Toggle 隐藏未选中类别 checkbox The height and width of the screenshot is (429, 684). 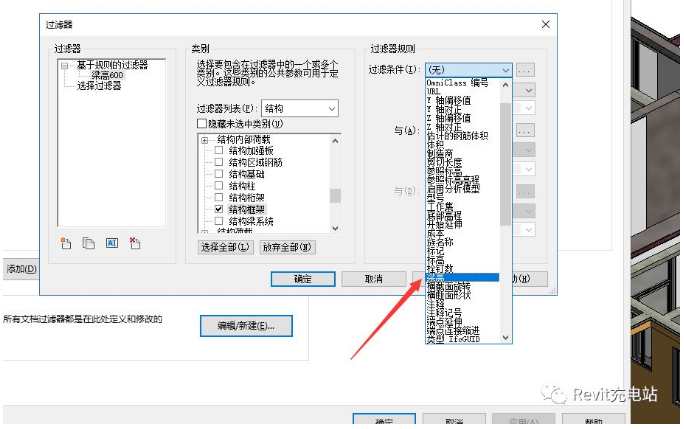202,124
